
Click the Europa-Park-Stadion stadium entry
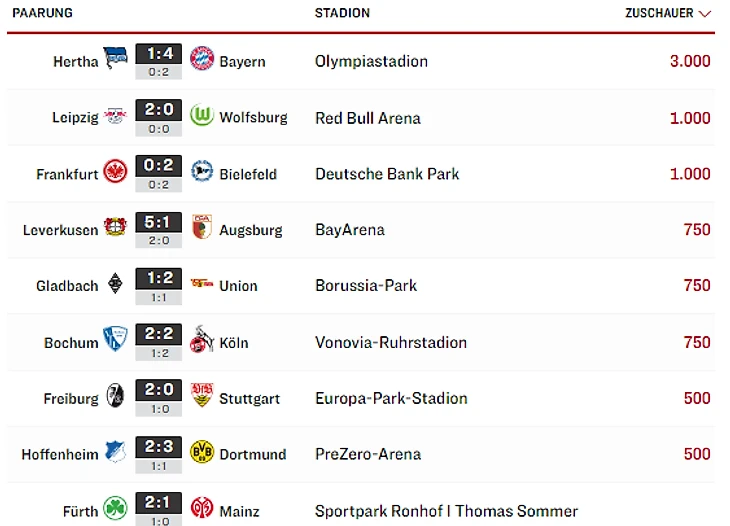391,398
